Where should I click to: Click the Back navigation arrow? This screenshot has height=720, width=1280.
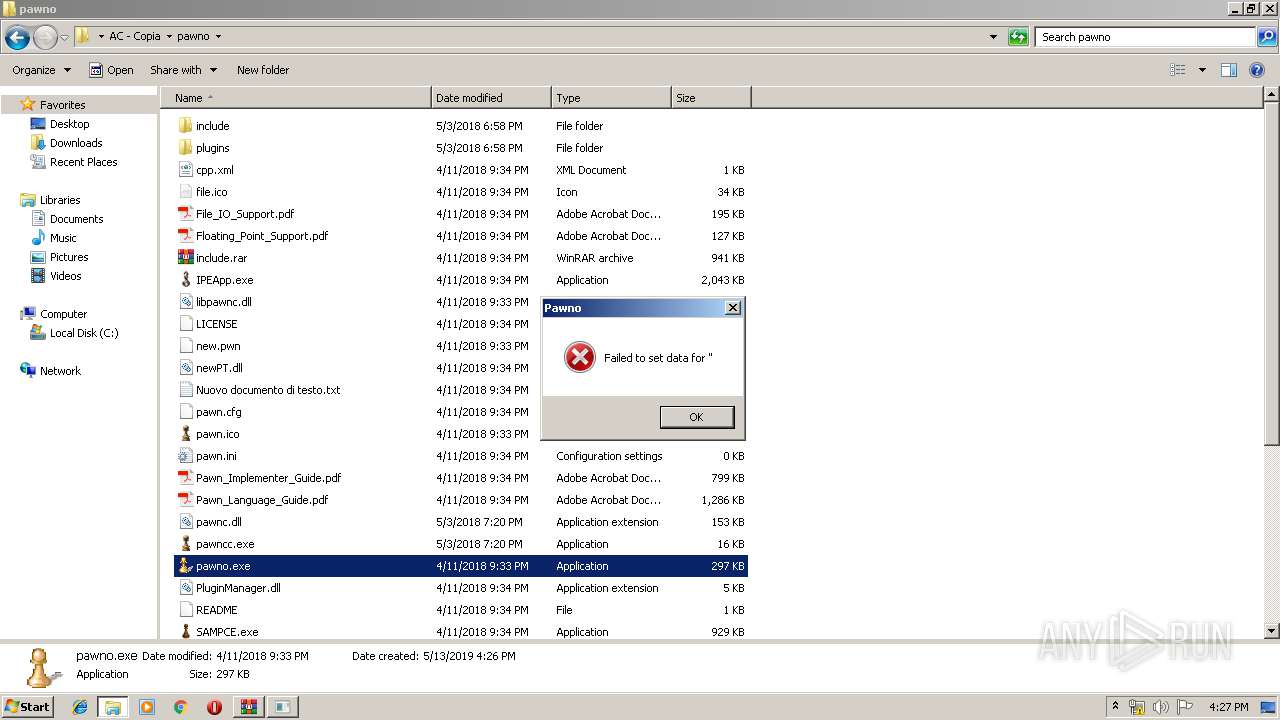tap(17, 38)
